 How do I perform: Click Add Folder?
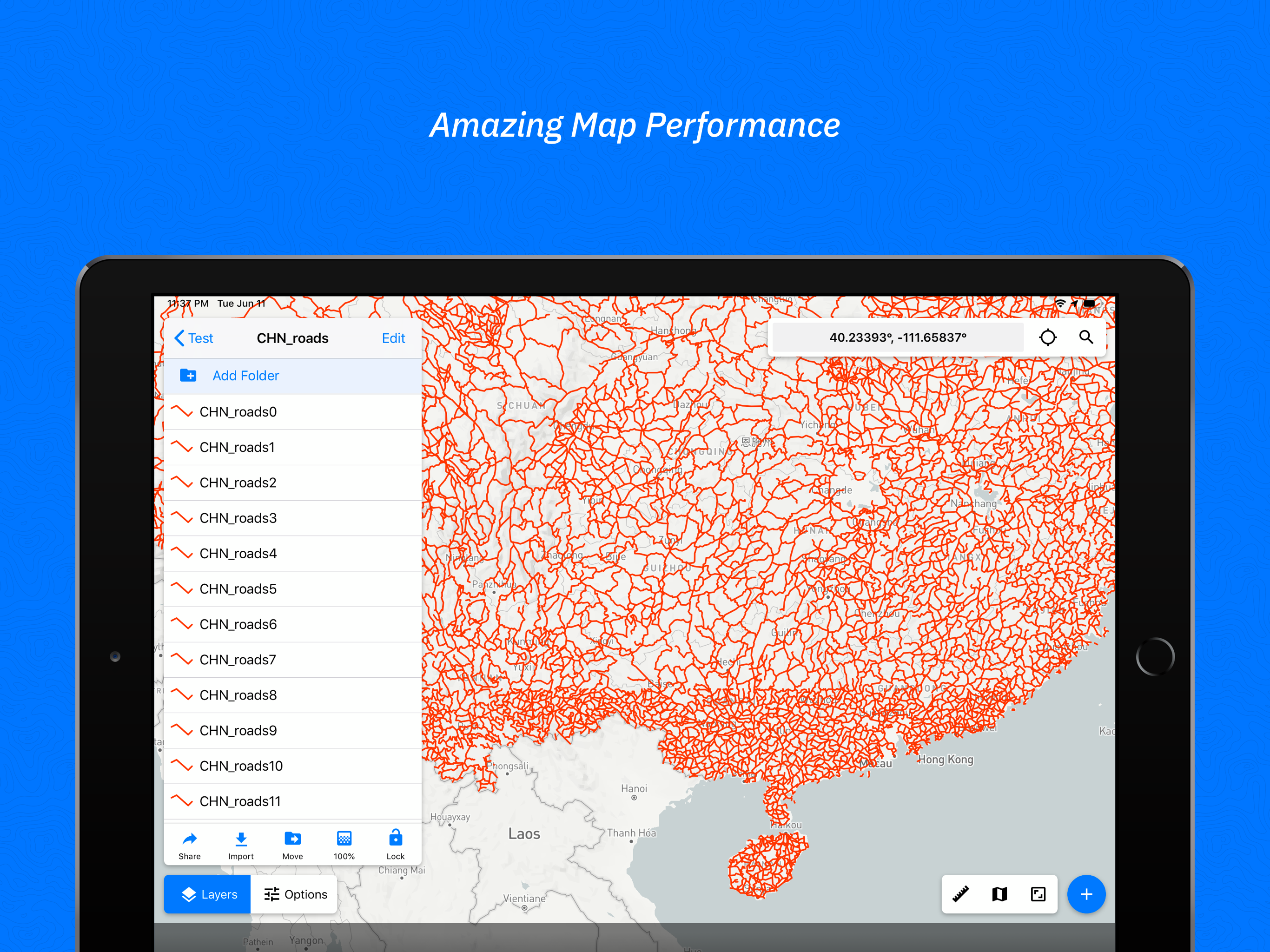click(245, 376)
